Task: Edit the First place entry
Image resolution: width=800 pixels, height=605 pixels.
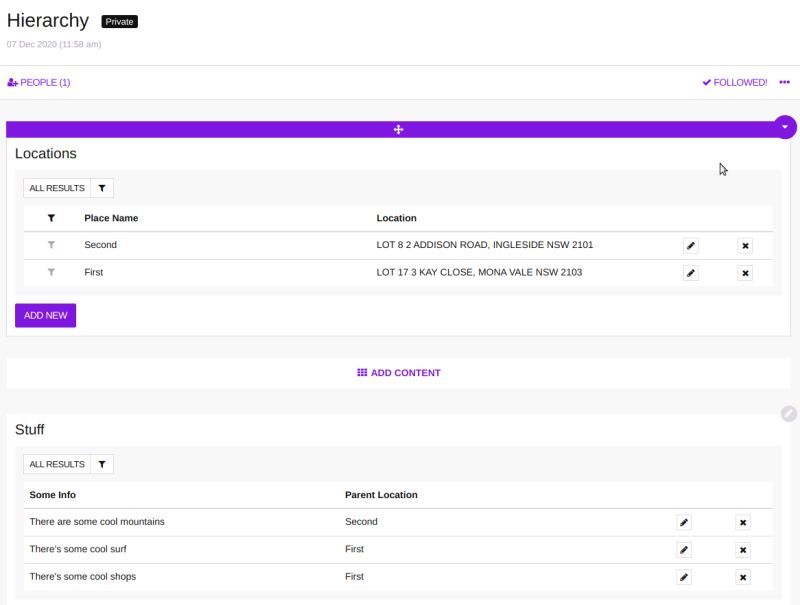Action: click(691, 271)
